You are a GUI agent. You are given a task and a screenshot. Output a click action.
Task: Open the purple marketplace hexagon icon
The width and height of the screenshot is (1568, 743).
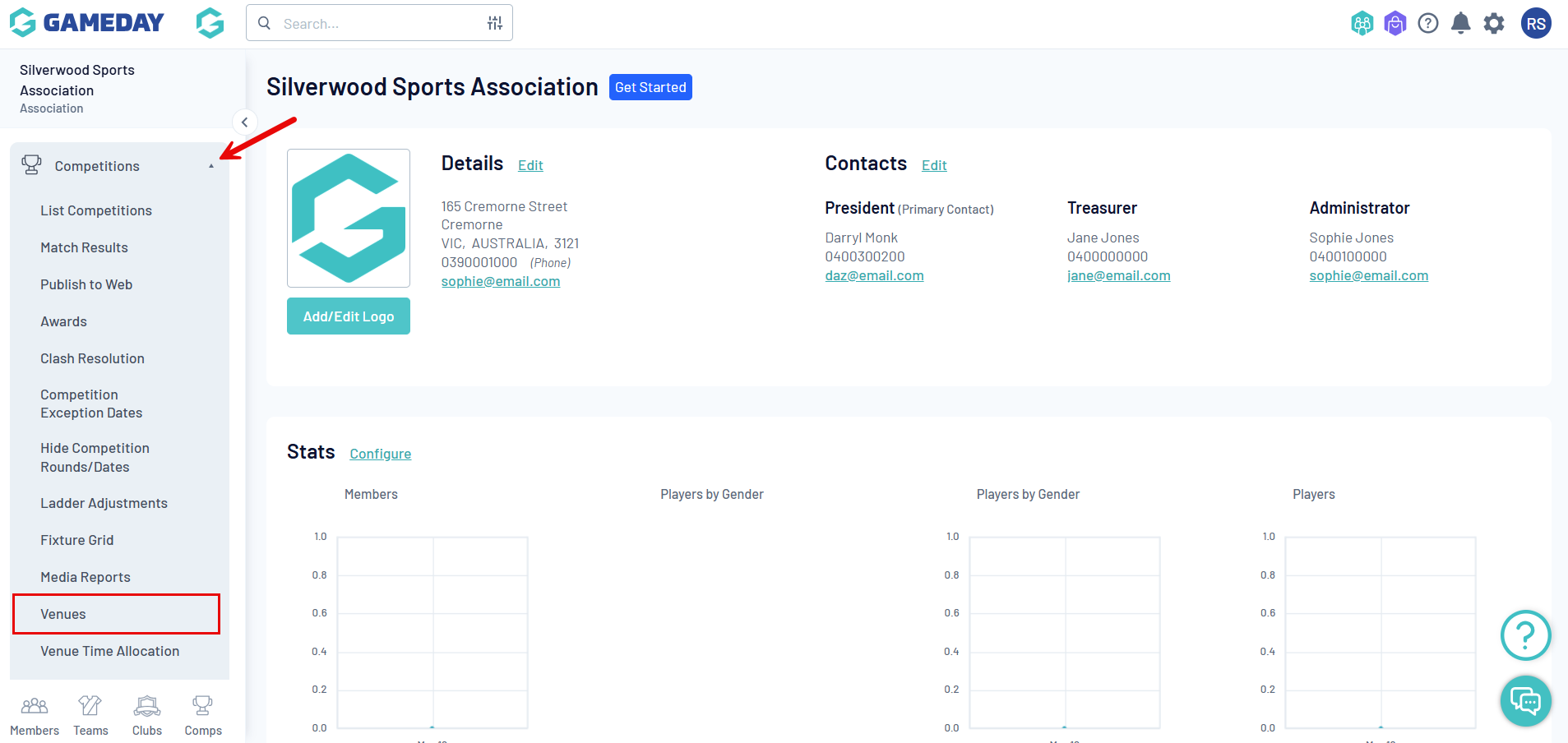click(1395, 23)
